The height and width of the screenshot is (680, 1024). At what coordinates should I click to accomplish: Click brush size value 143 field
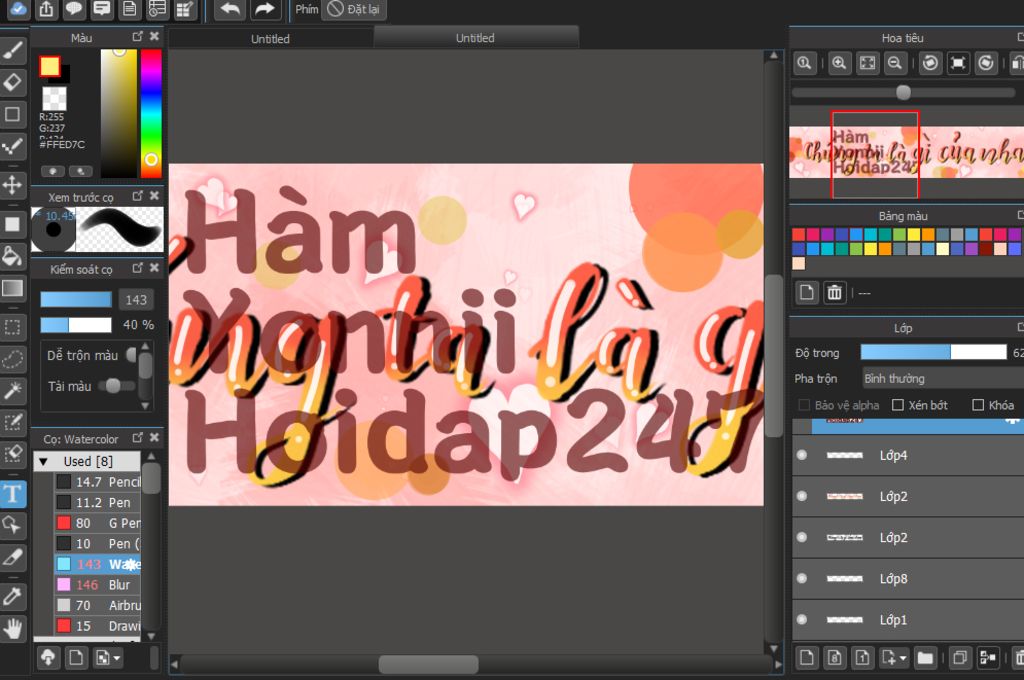point(136,300)
